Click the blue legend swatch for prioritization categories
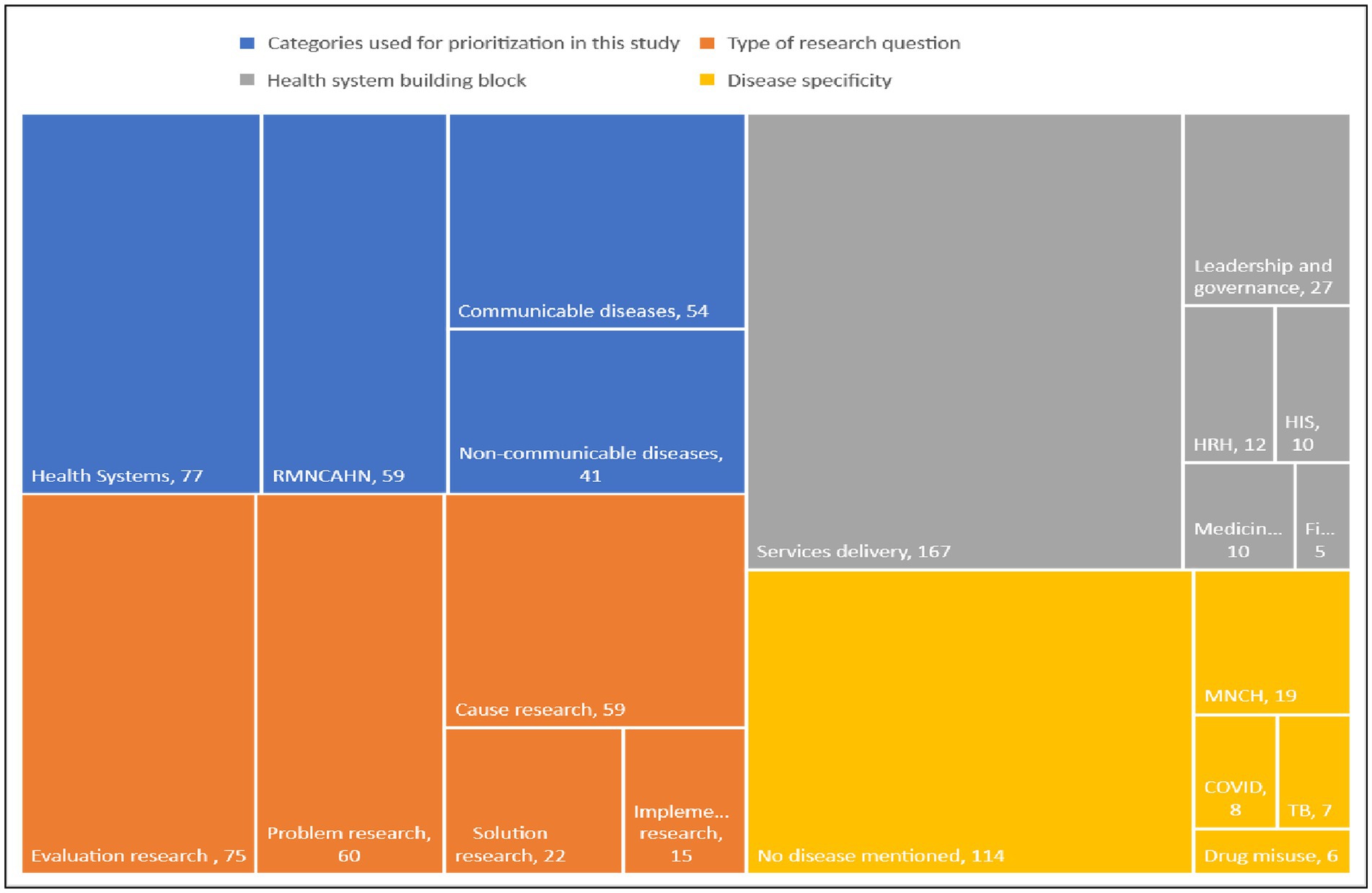 pos(247,43)
